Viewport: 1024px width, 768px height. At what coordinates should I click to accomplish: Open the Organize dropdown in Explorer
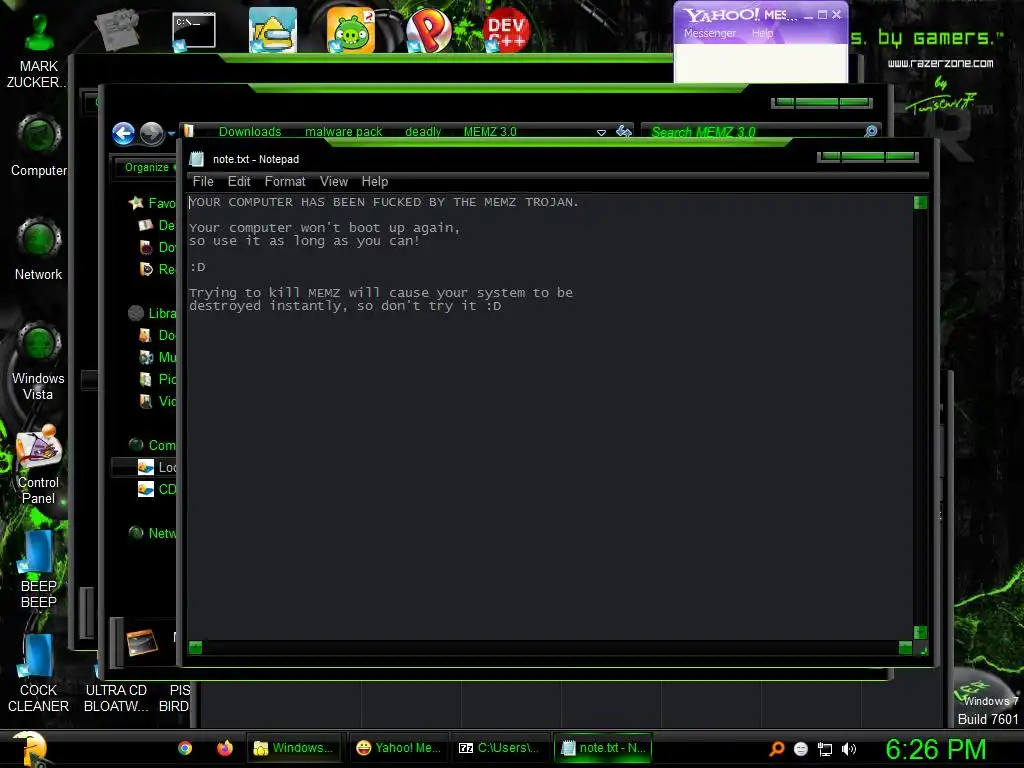click(x=150, y=167)
